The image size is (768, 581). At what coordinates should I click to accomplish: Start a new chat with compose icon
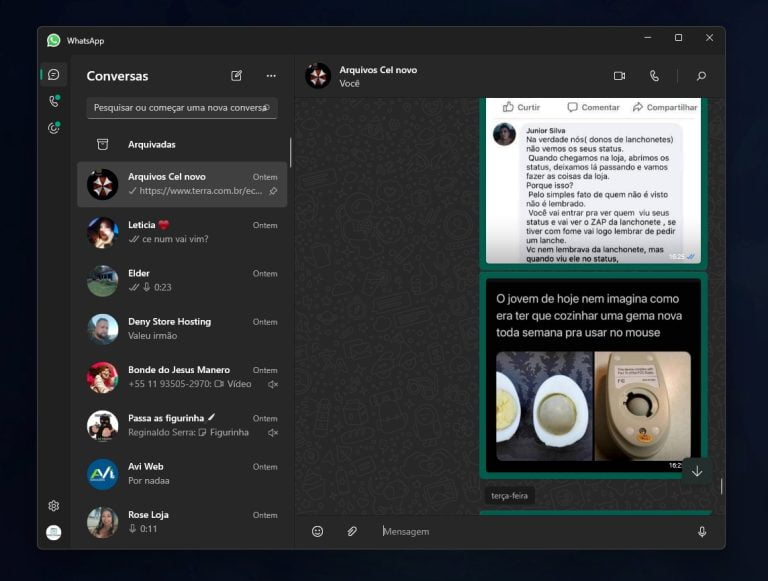point(237,76)
